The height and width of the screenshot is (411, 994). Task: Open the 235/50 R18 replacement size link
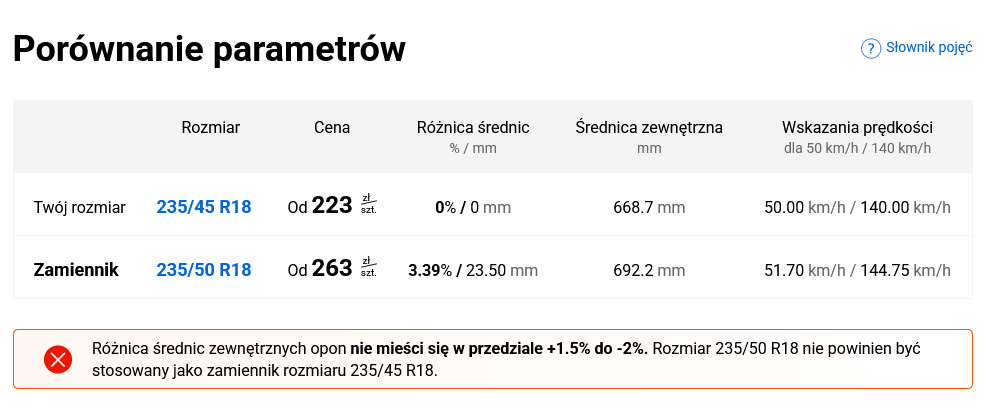pos(203,270)
